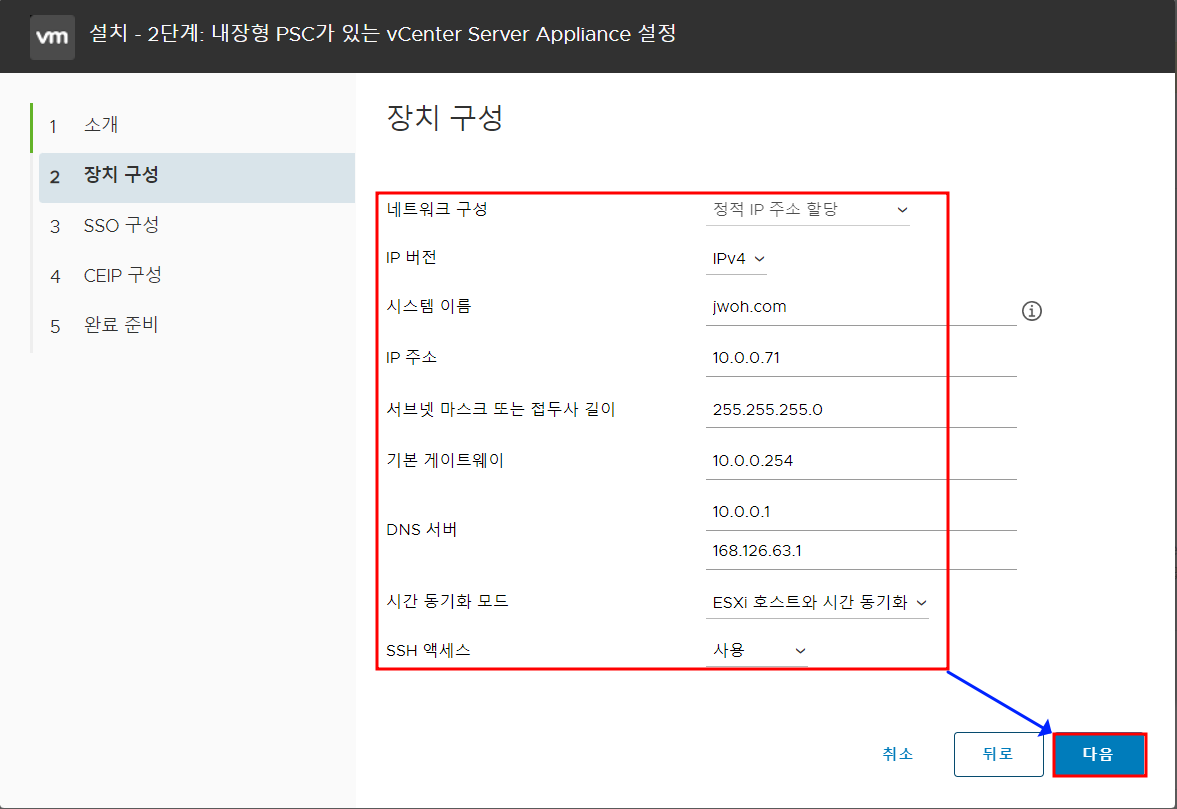Click the 서브넷 마스크 또는 접두사 길이 label

coord(501,410)
